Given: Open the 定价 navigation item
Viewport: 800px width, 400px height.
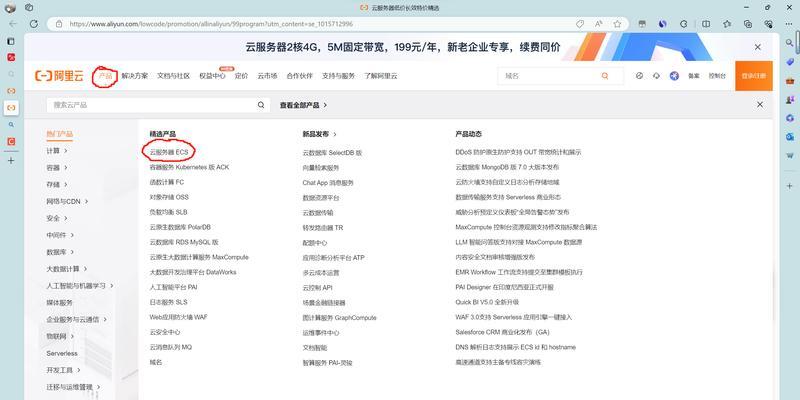Looking at the screenshot, I should pyautogui.click(x=241, y=76).
